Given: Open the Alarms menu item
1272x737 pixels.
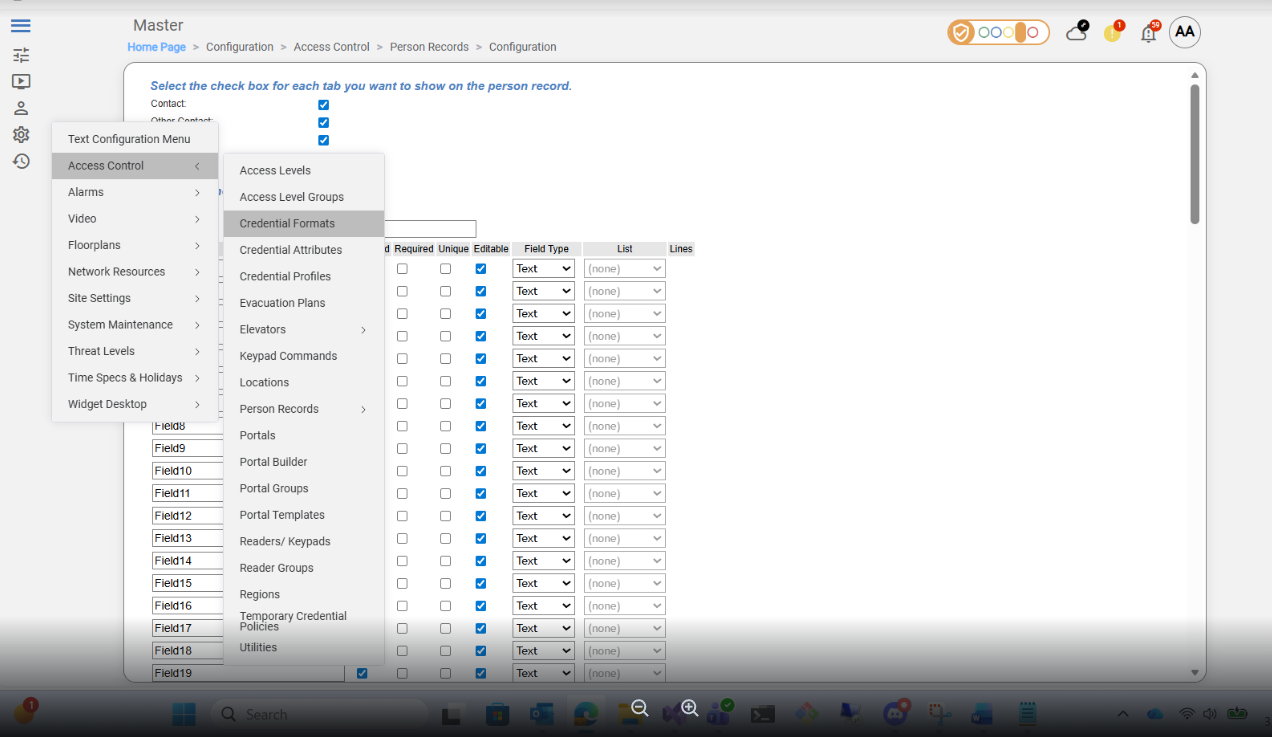Looking at the screenshot, I should tap(134, 192).
